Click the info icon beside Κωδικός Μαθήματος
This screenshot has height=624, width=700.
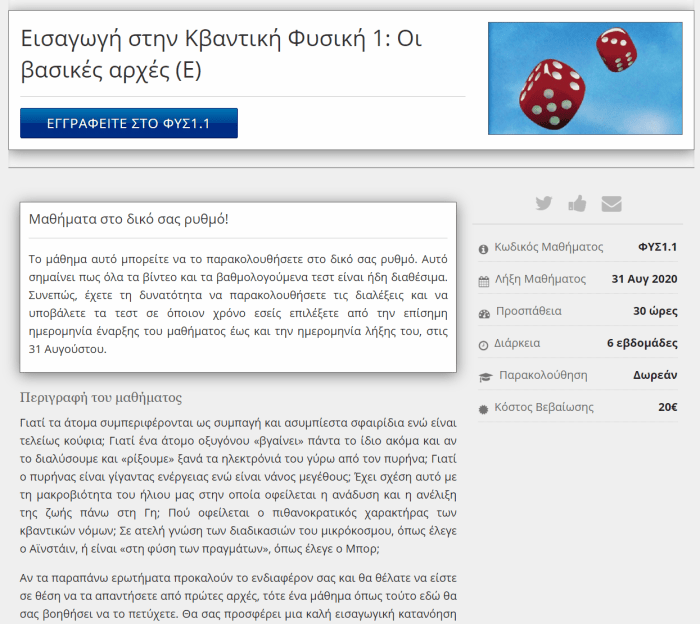coord(484,248)
